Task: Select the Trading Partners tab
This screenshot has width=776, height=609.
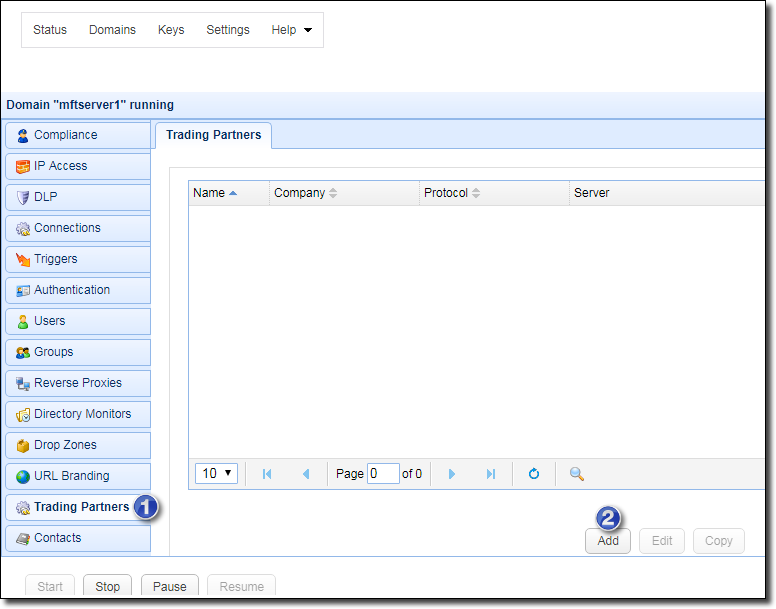Action: [x=213, y=135]
